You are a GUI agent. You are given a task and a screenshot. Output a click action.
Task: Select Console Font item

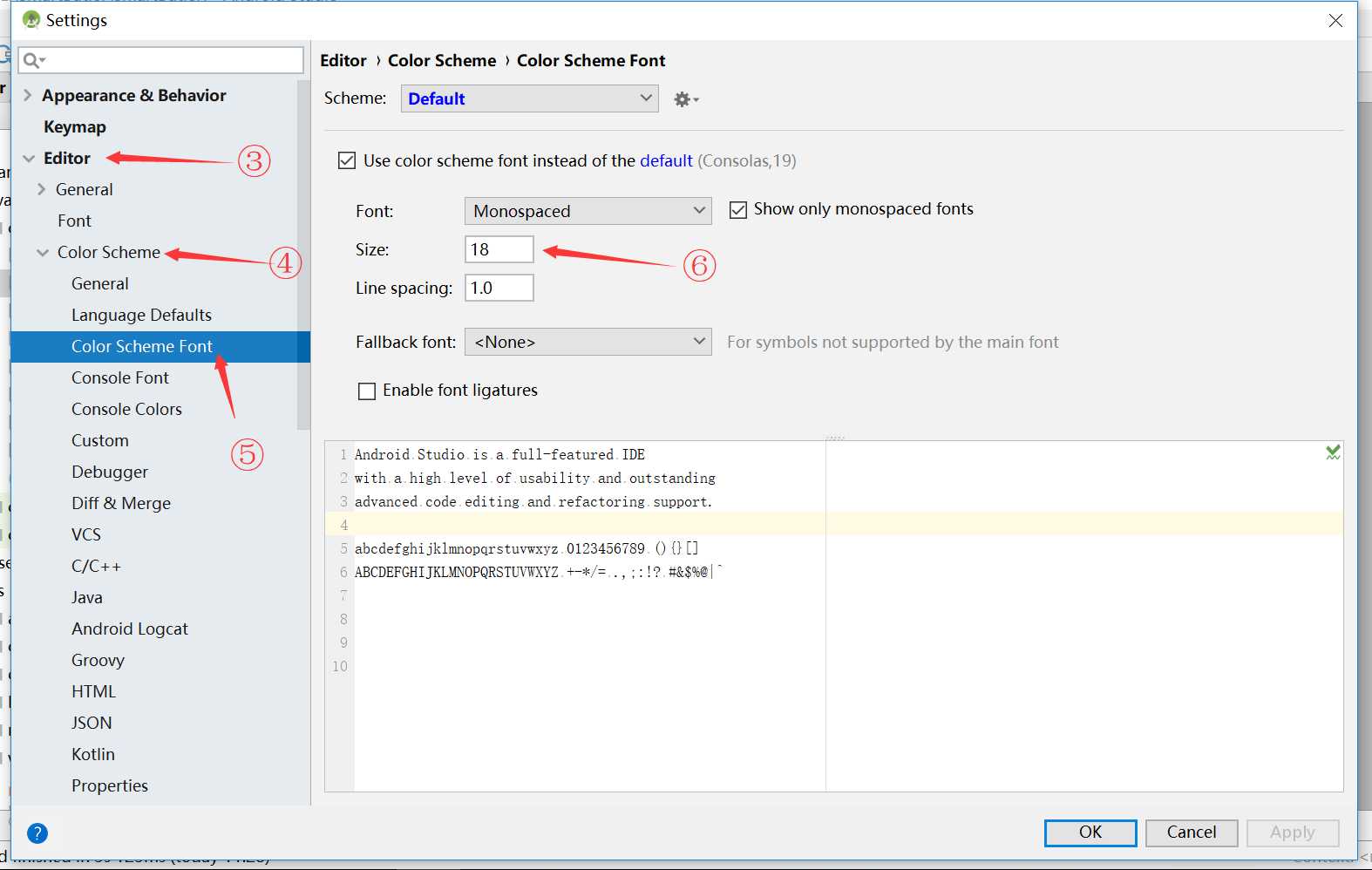tap(120, 377)
